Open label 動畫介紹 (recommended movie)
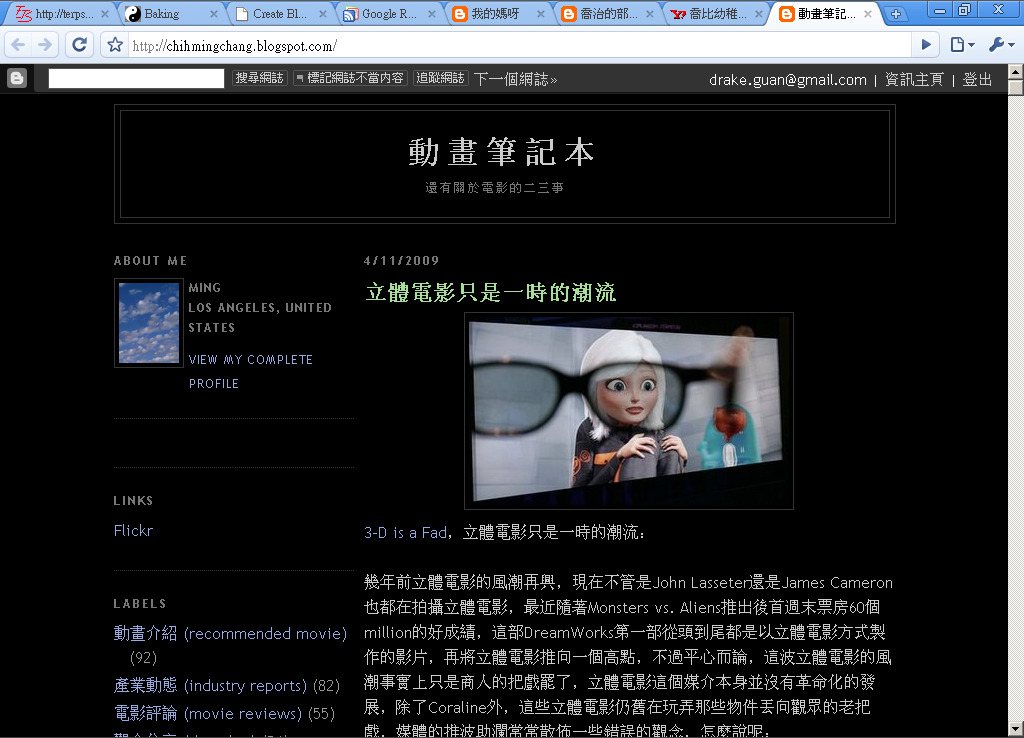 tap(230, 634)
